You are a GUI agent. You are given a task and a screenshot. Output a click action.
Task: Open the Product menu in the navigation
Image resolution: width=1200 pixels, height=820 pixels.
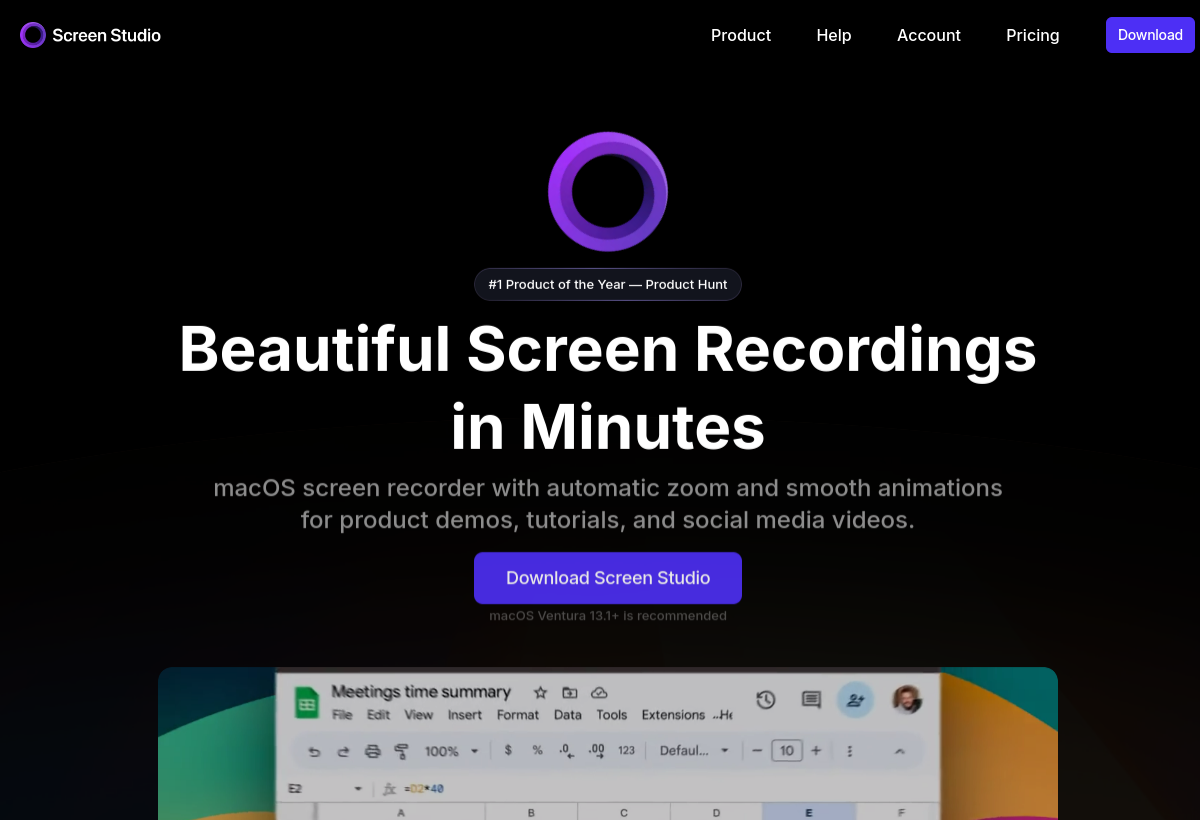[741, 35]
